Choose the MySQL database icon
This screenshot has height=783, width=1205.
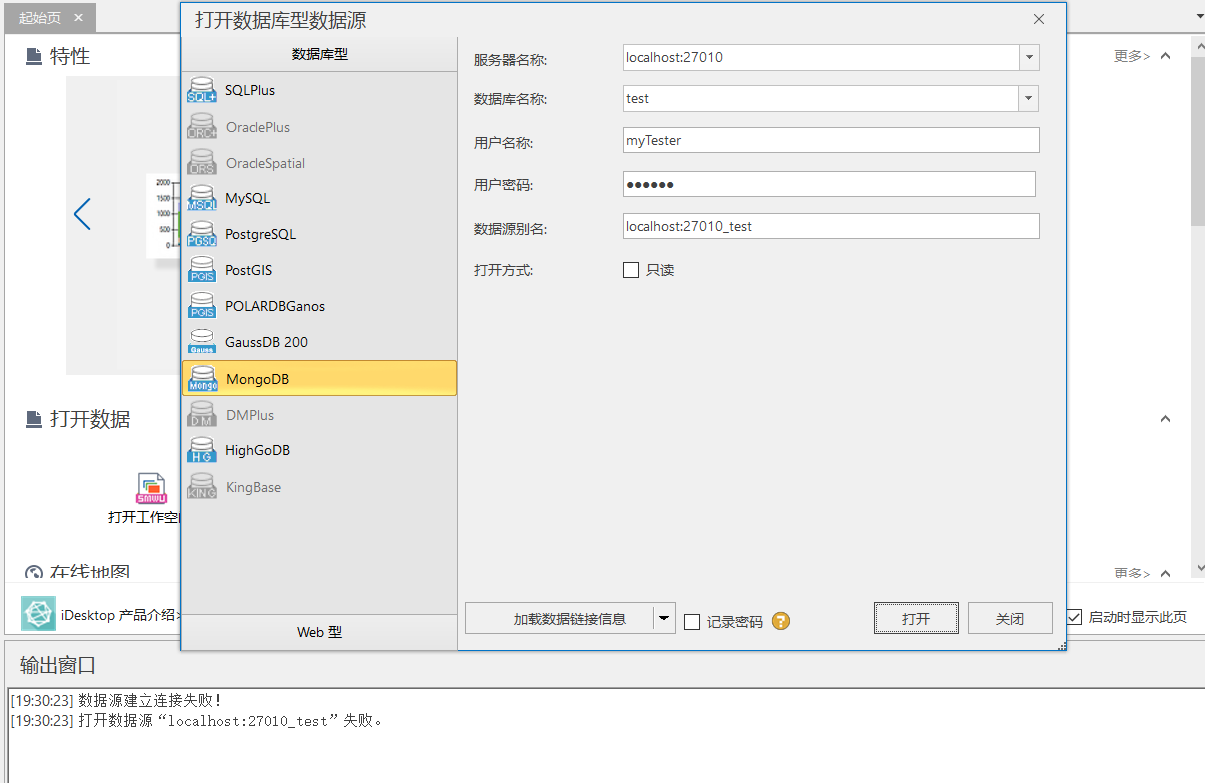(x=202, y=198)
